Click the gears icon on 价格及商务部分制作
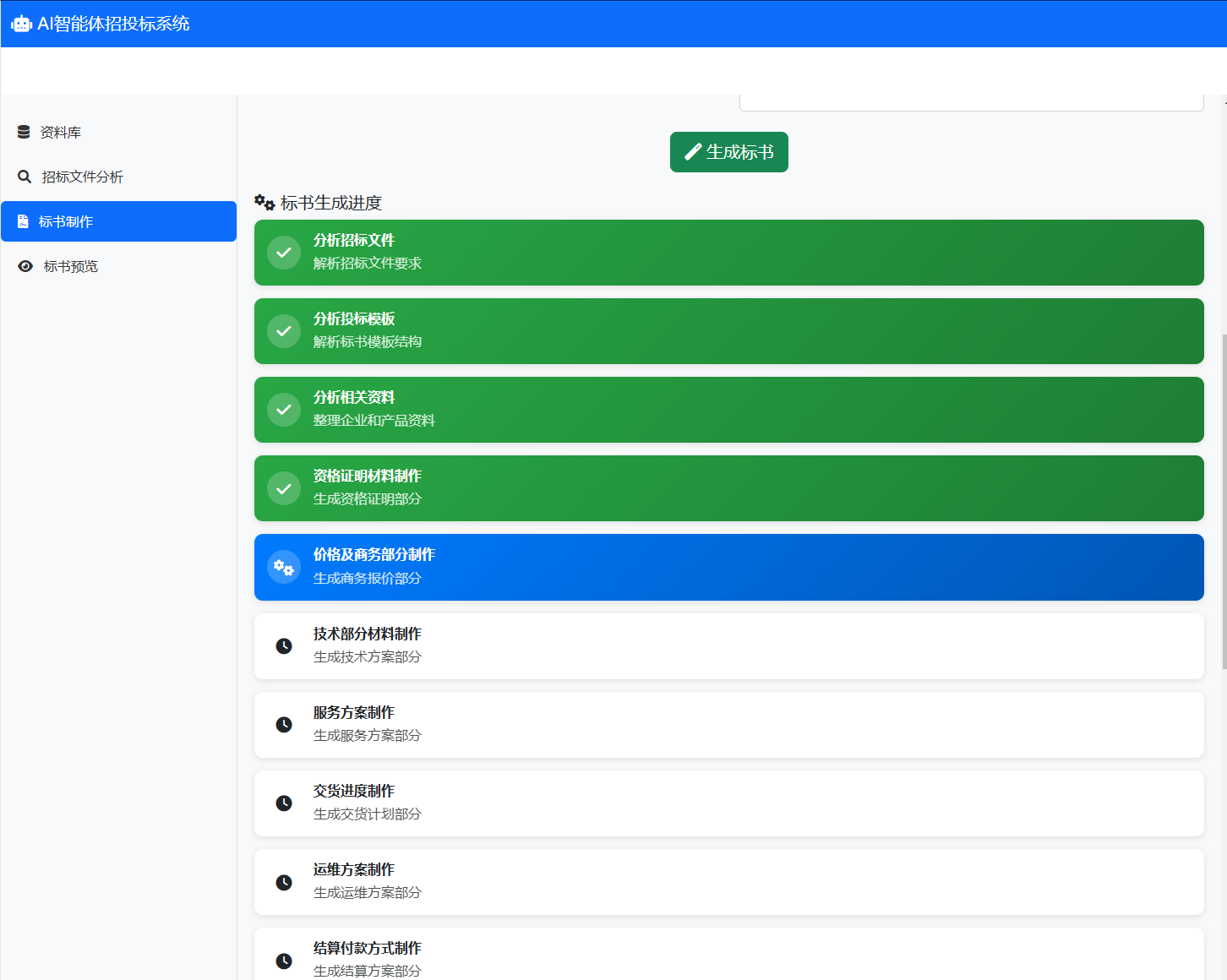Viewport: 1227px width, 980px height. [284, 568]
